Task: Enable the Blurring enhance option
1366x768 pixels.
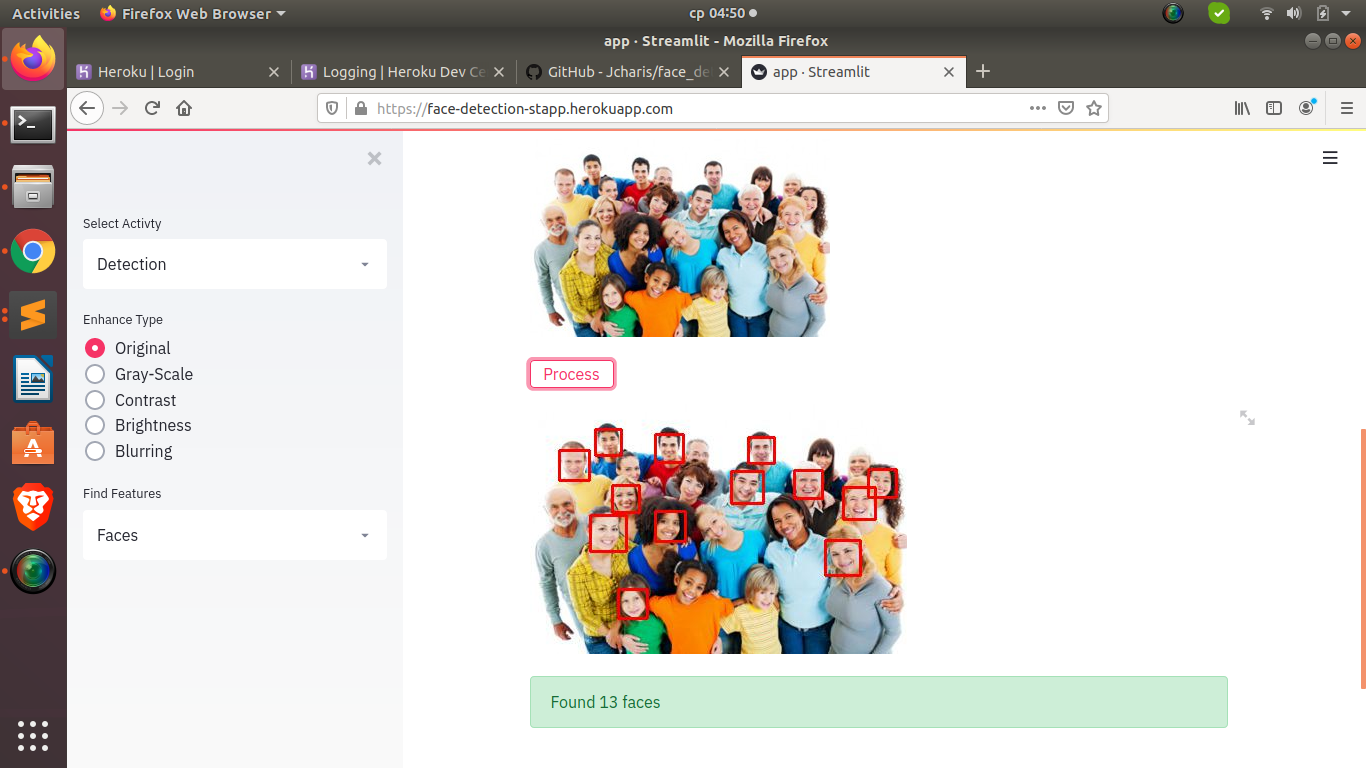Action: 95,451
